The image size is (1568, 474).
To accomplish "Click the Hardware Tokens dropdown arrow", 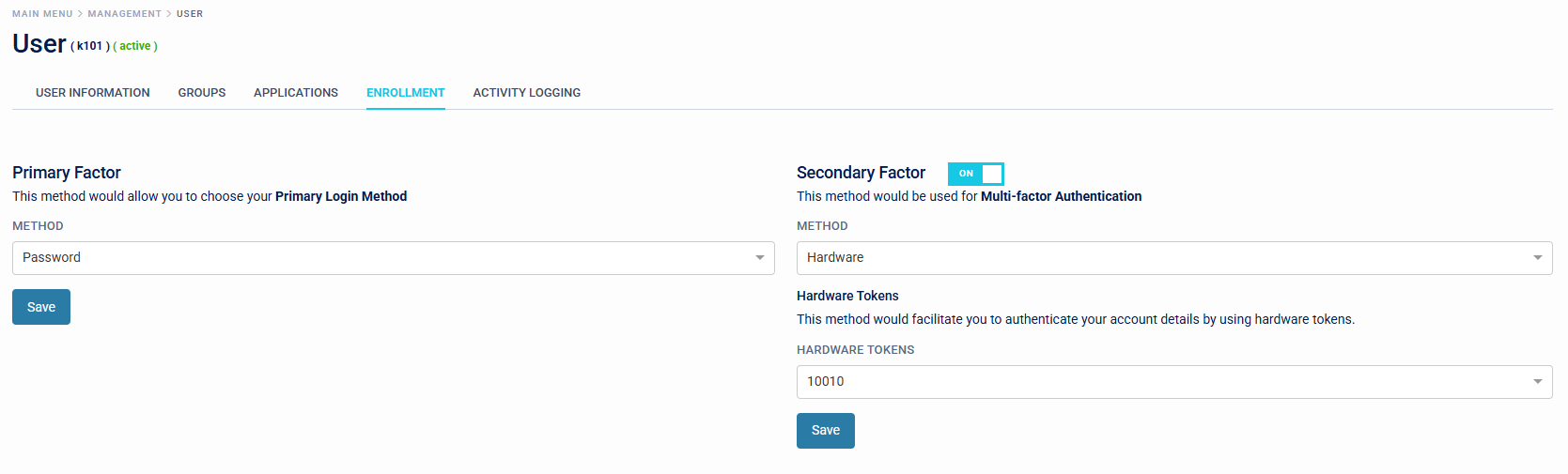I will [1537, 382].
